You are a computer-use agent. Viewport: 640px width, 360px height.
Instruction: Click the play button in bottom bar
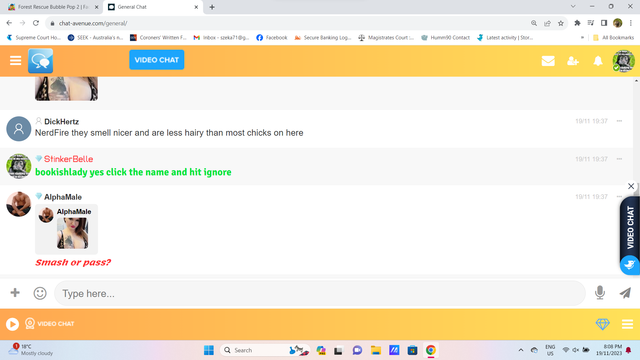[x=12, y=324]
